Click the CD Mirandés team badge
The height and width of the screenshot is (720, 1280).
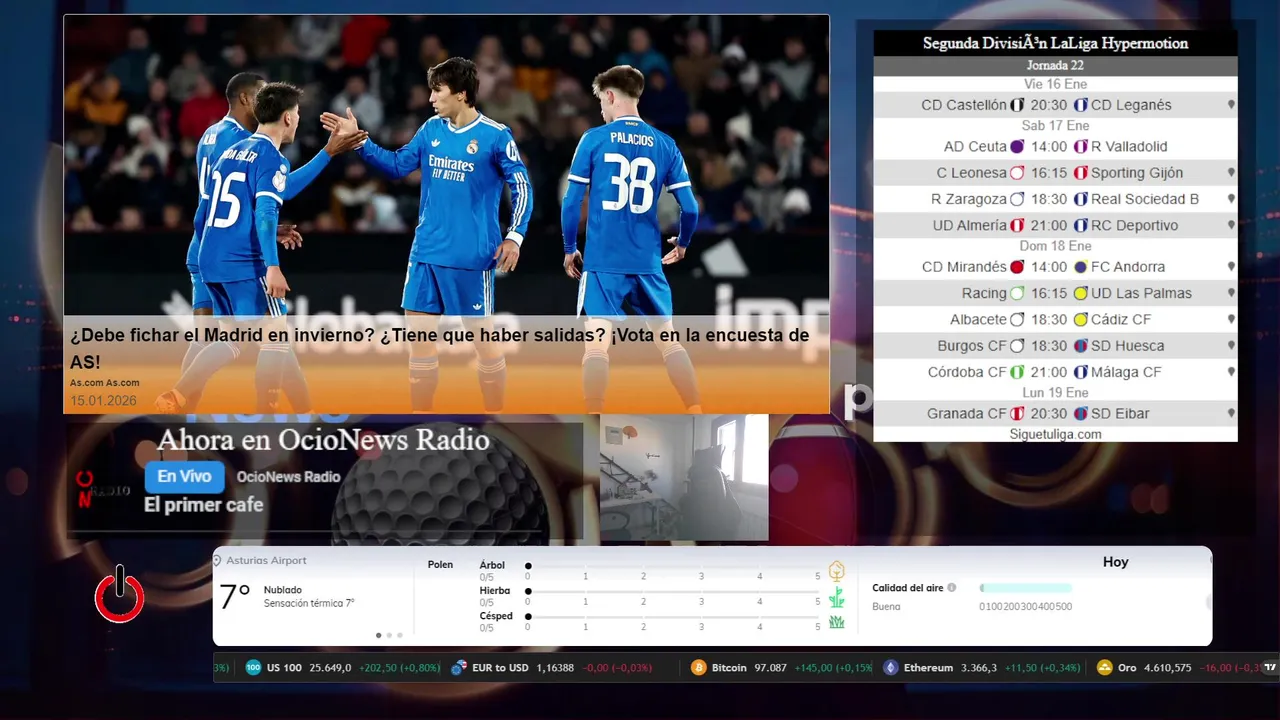1018,267
